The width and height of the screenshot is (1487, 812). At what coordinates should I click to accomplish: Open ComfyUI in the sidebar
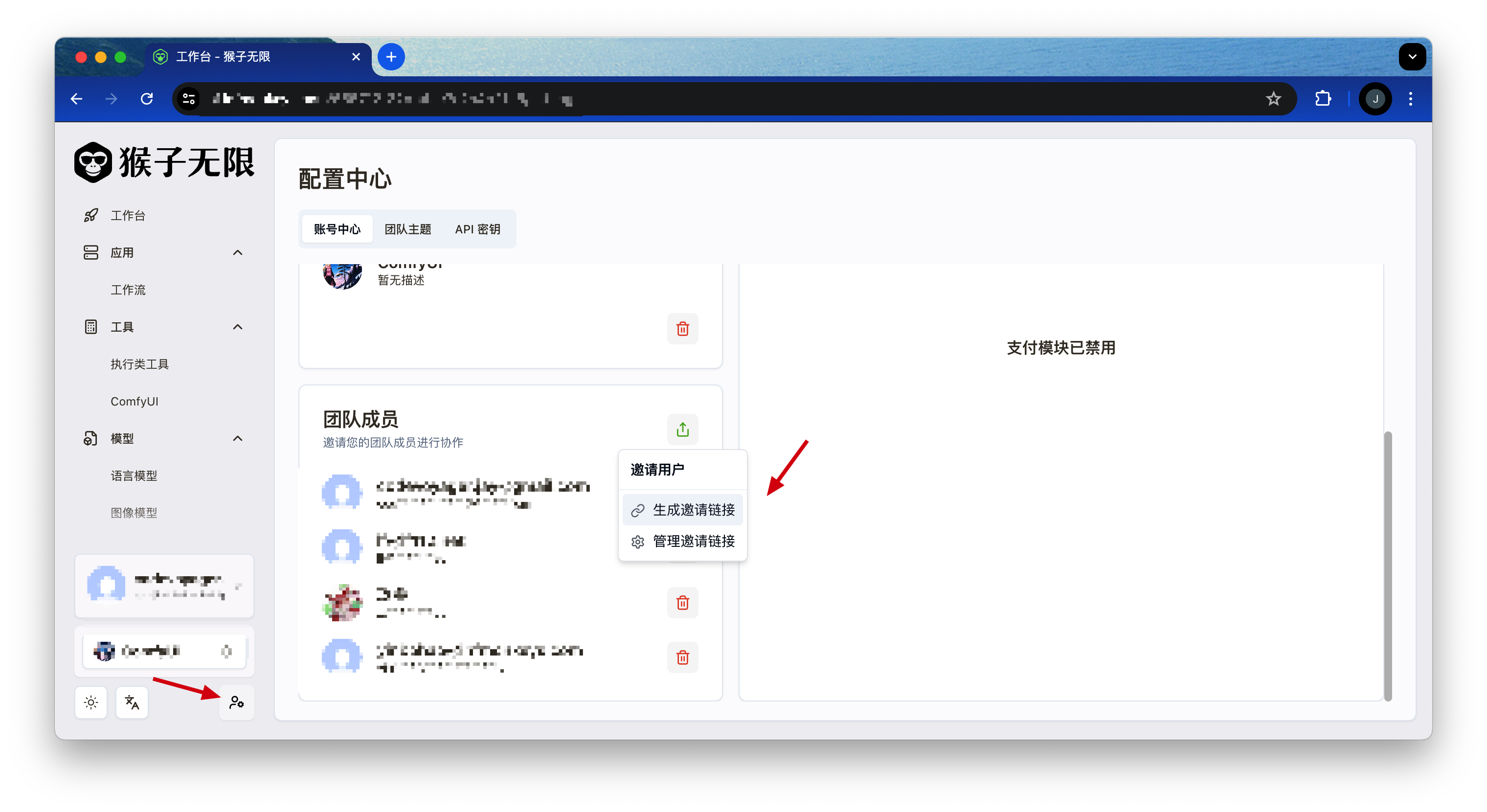click(135, 401)
